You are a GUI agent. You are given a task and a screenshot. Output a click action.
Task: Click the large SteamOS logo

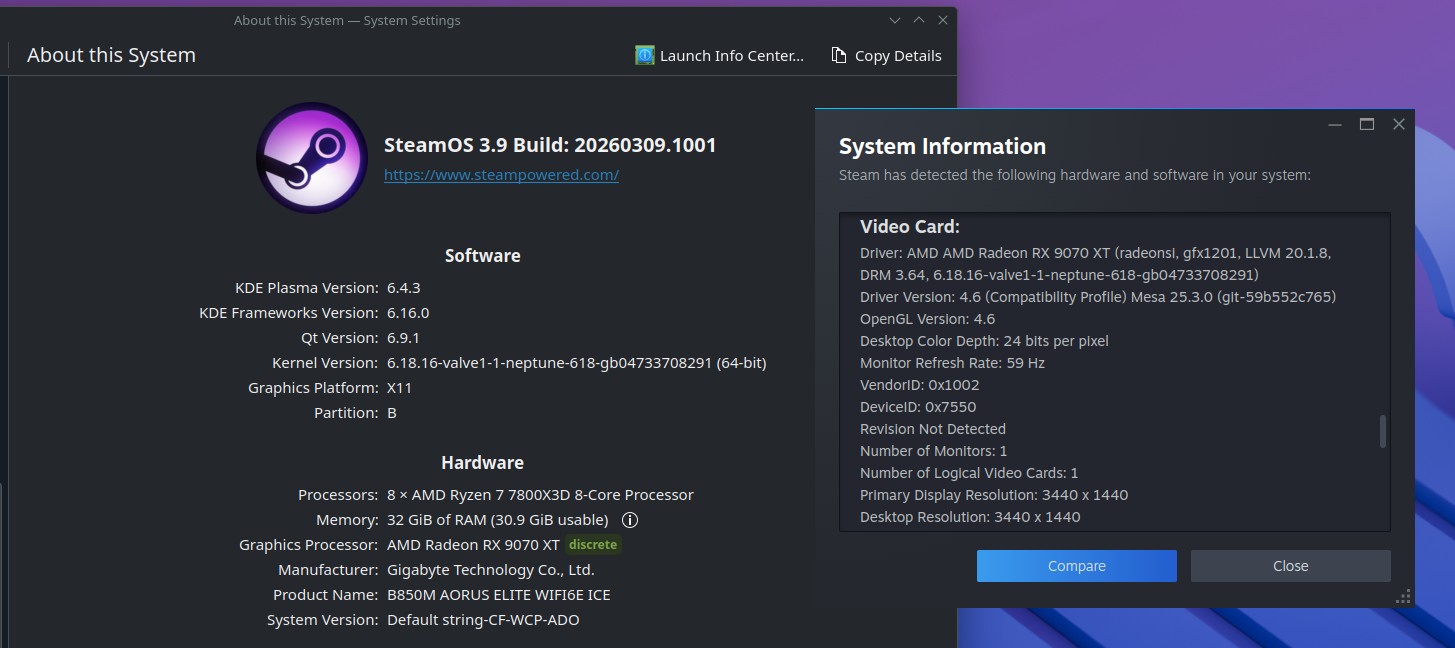(x=311, y=158)
